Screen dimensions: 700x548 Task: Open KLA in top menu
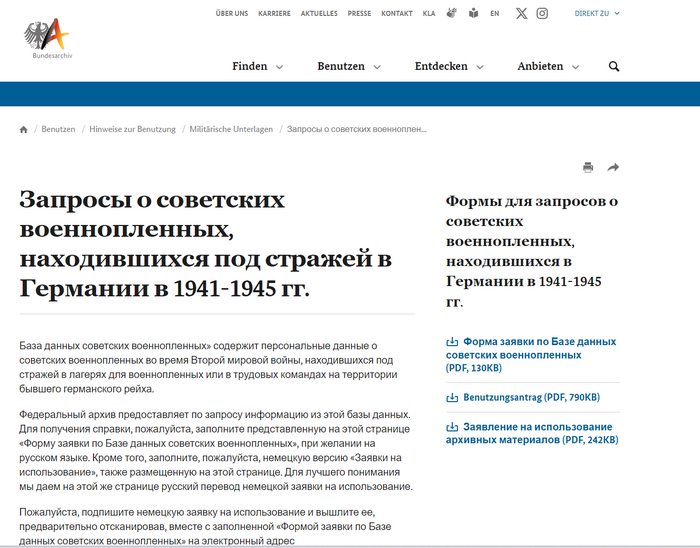pyautogui.click(x=429, y=13)
